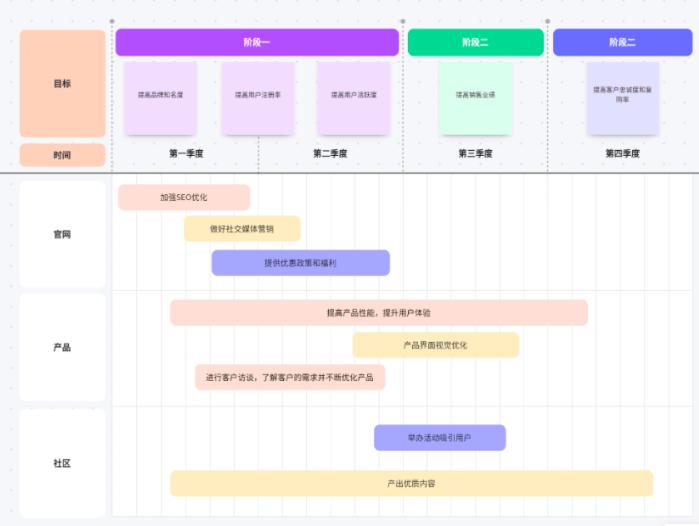Select the purple 阶段一 phase header
Viewport: 699px width, 526px height.
[x=257, y=42]
